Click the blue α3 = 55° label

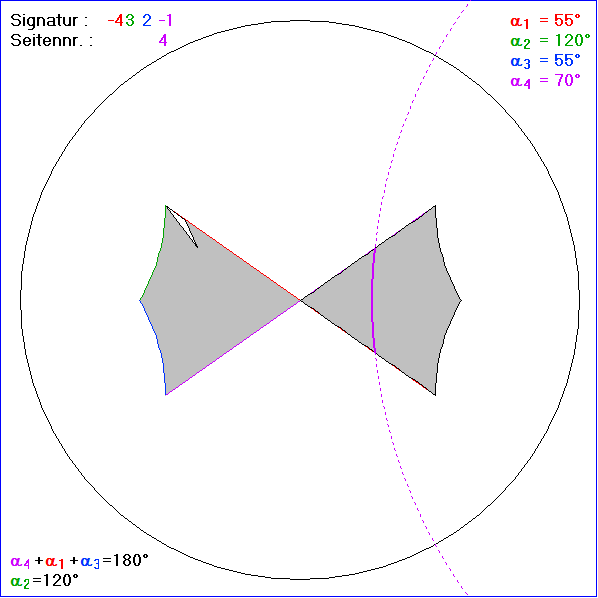[545, 61]
